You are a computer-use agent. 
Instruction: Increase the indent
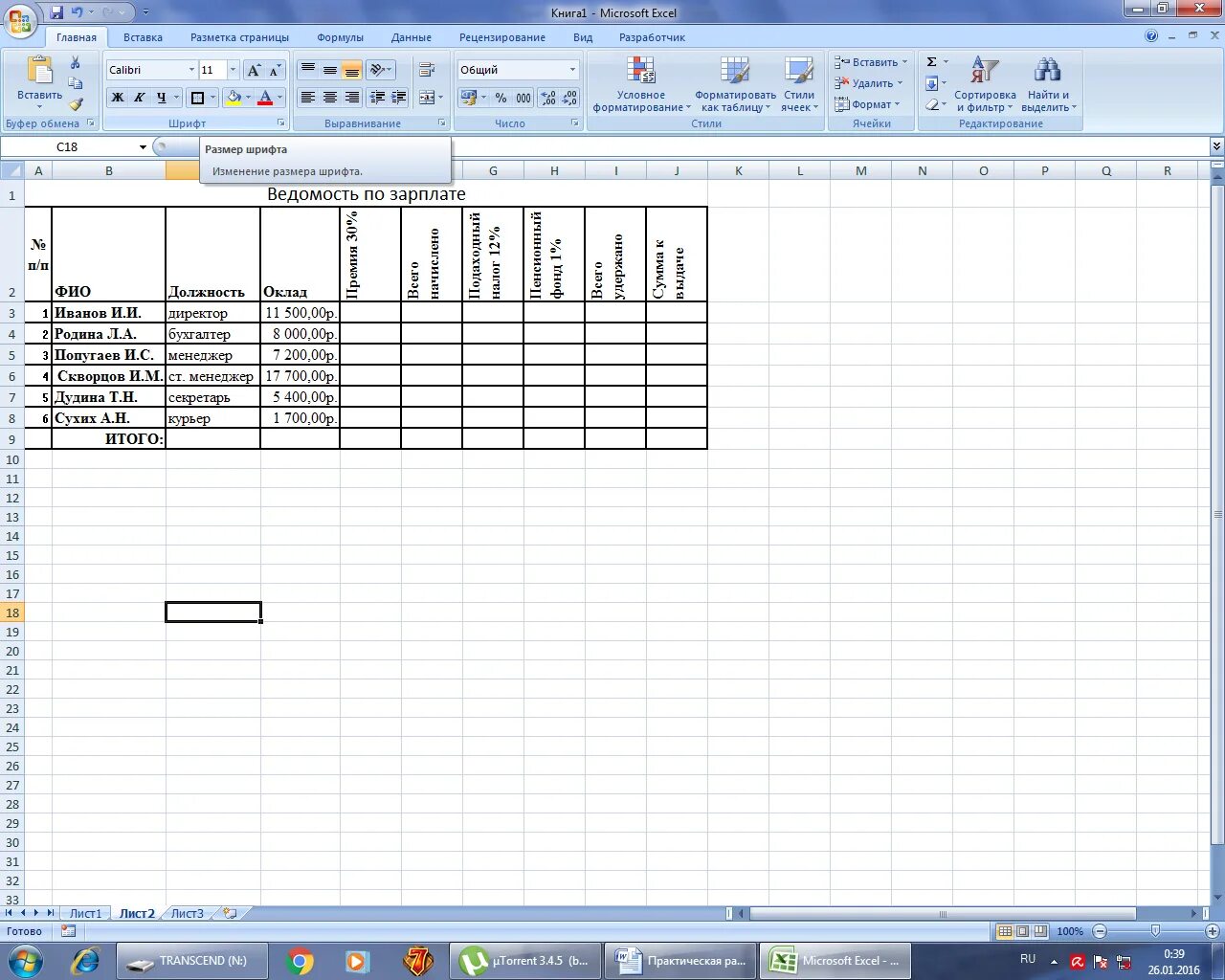[399, 98]
